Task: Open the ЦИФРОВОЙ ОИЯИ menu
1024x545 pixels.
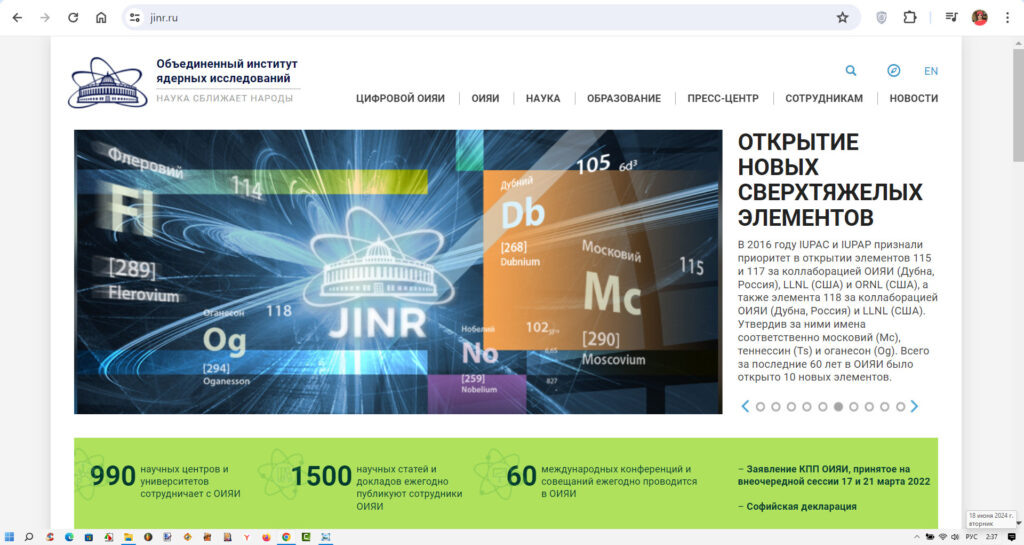Action: pos(400,99)
